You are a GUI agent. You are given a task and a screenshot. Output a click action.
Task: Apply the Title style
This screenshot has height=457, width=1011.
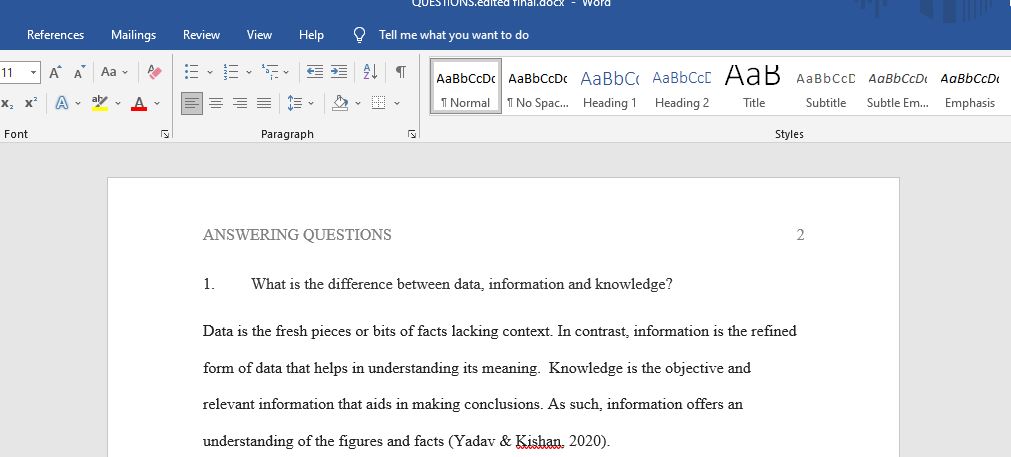(753, 86)
